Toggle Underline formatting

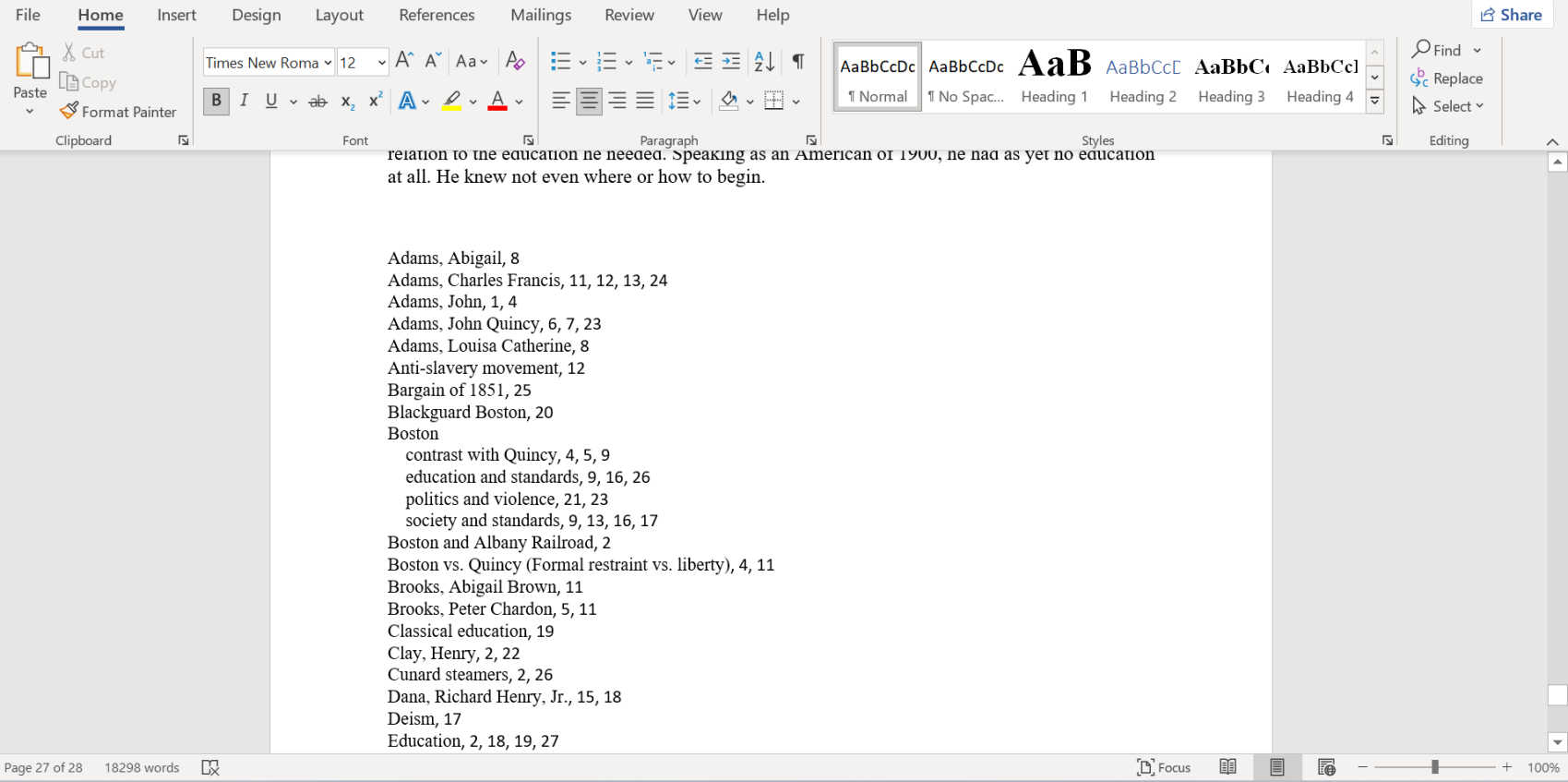pyautogui.click(x=271, y=101)
